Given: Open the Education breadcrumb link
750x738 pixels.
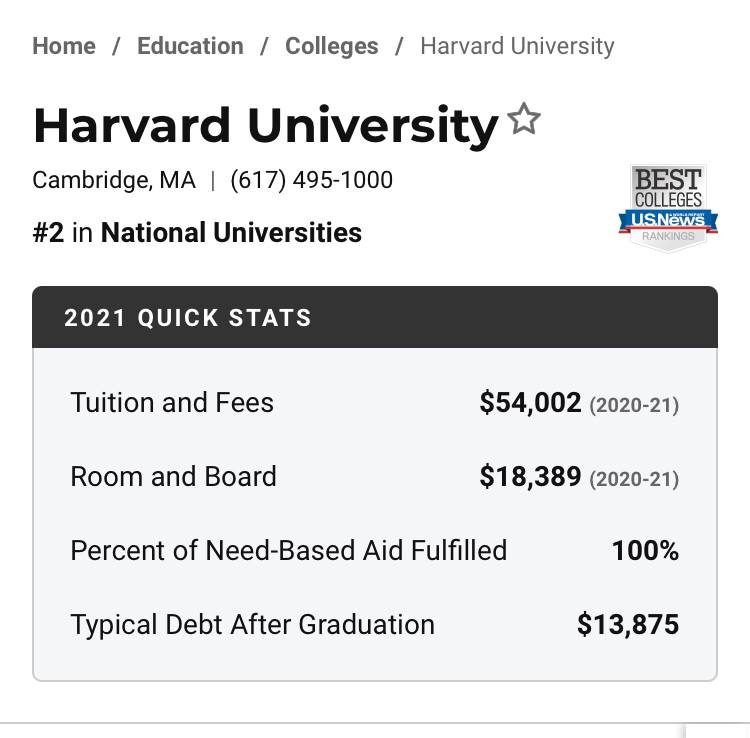Looking at the screenshot, I should coord(190,46).
